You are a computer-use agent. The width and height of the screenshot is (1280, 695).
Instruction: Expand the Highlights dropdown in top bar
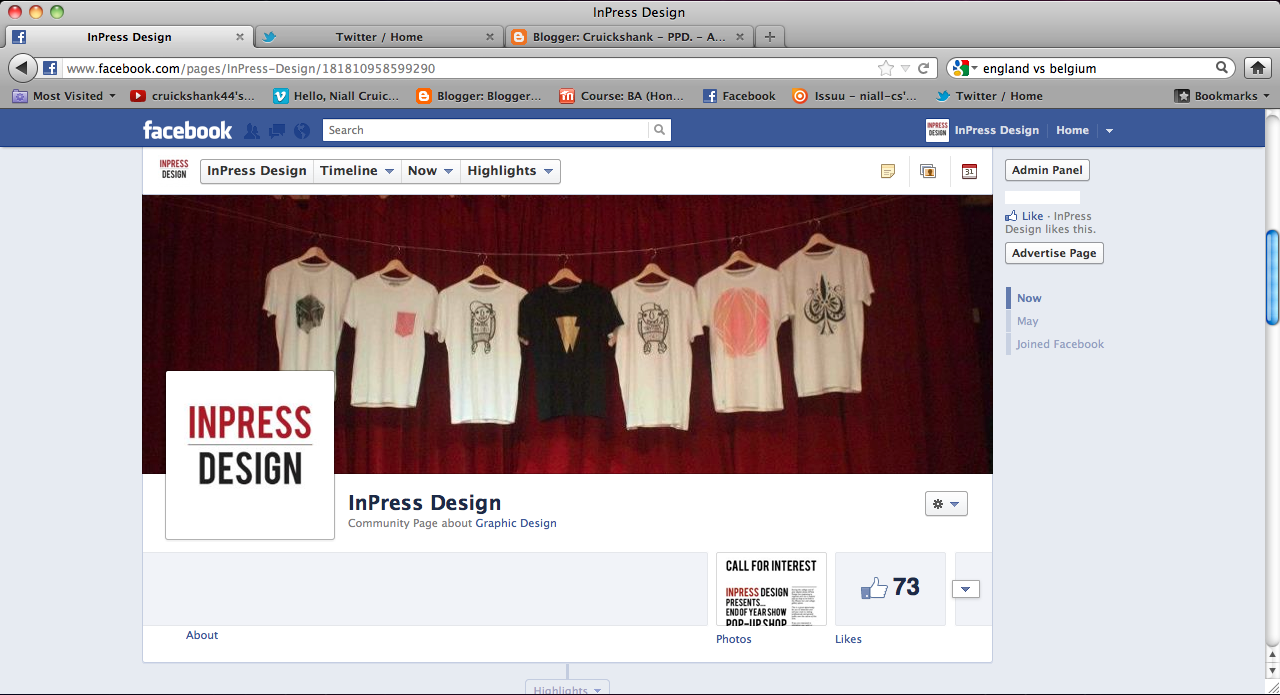click(x=548, y=171)
